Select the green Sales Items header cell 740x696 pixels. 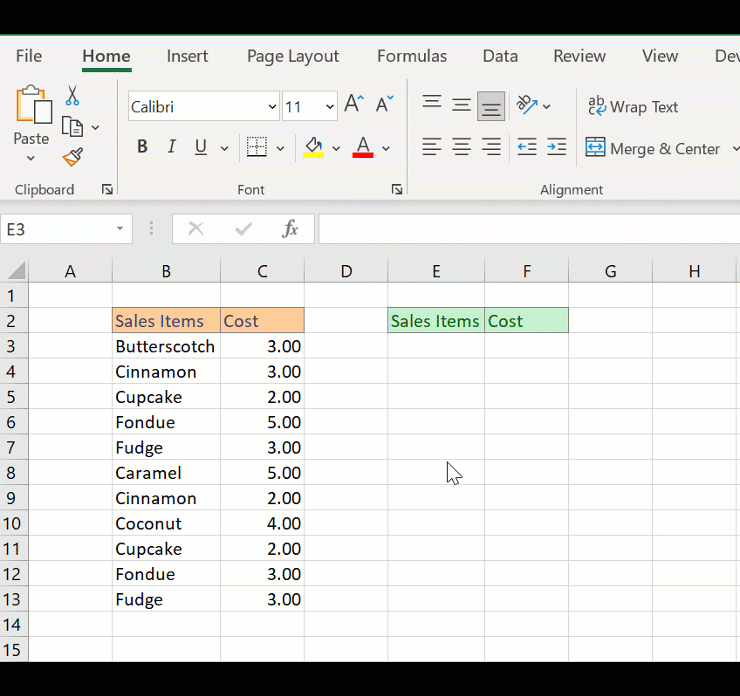pos(436,320)
